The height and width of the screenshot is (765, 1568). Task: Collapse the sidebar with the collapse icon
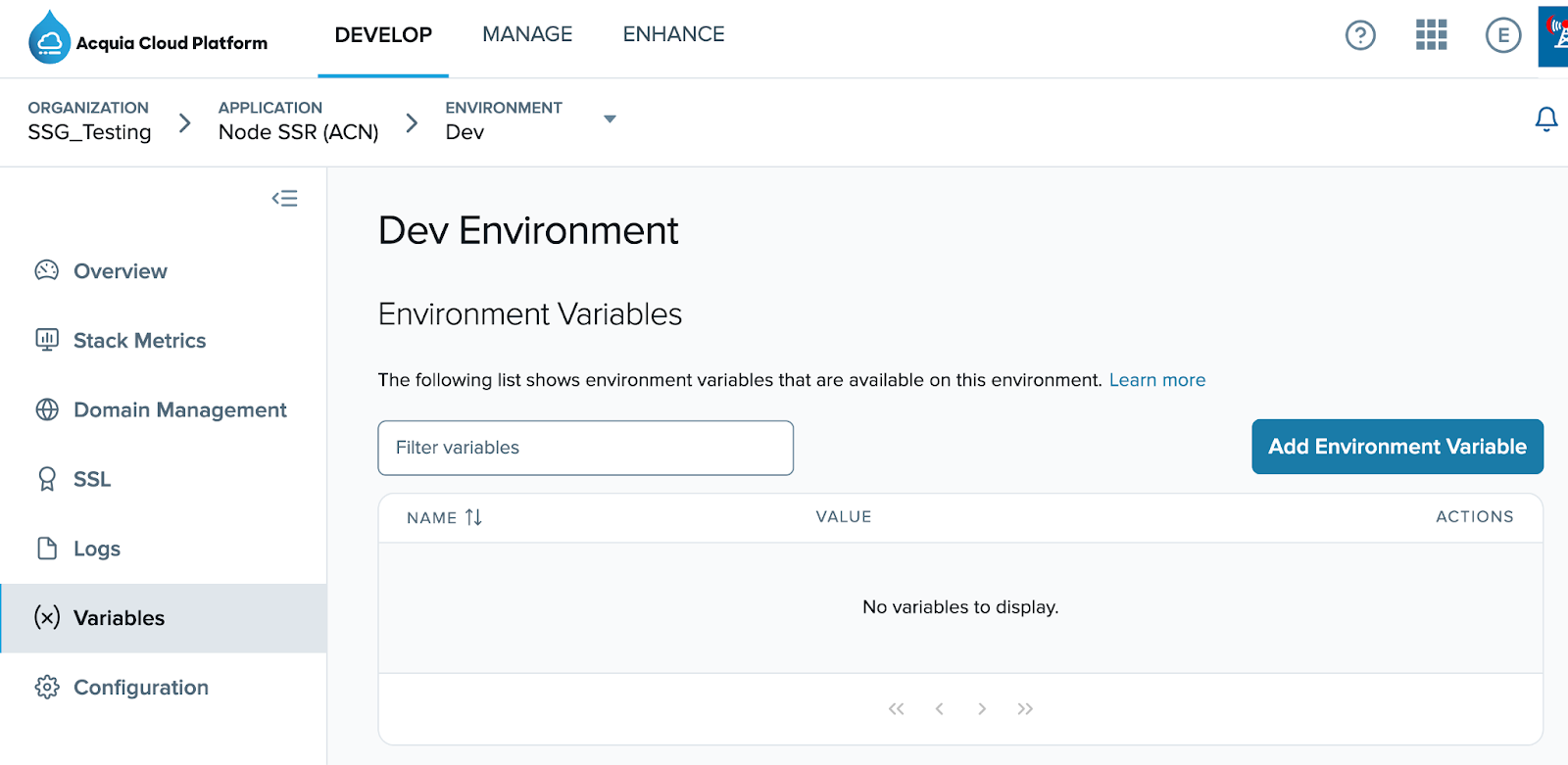tap(285, 198)
